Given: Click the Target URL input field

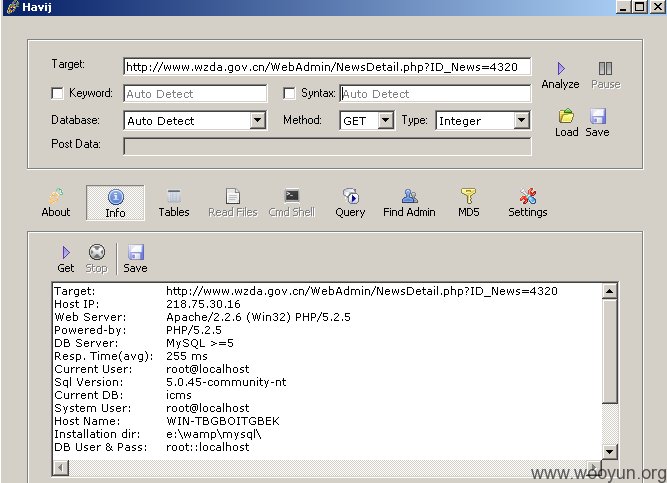Looking at the screenshot, I should 327,67.
